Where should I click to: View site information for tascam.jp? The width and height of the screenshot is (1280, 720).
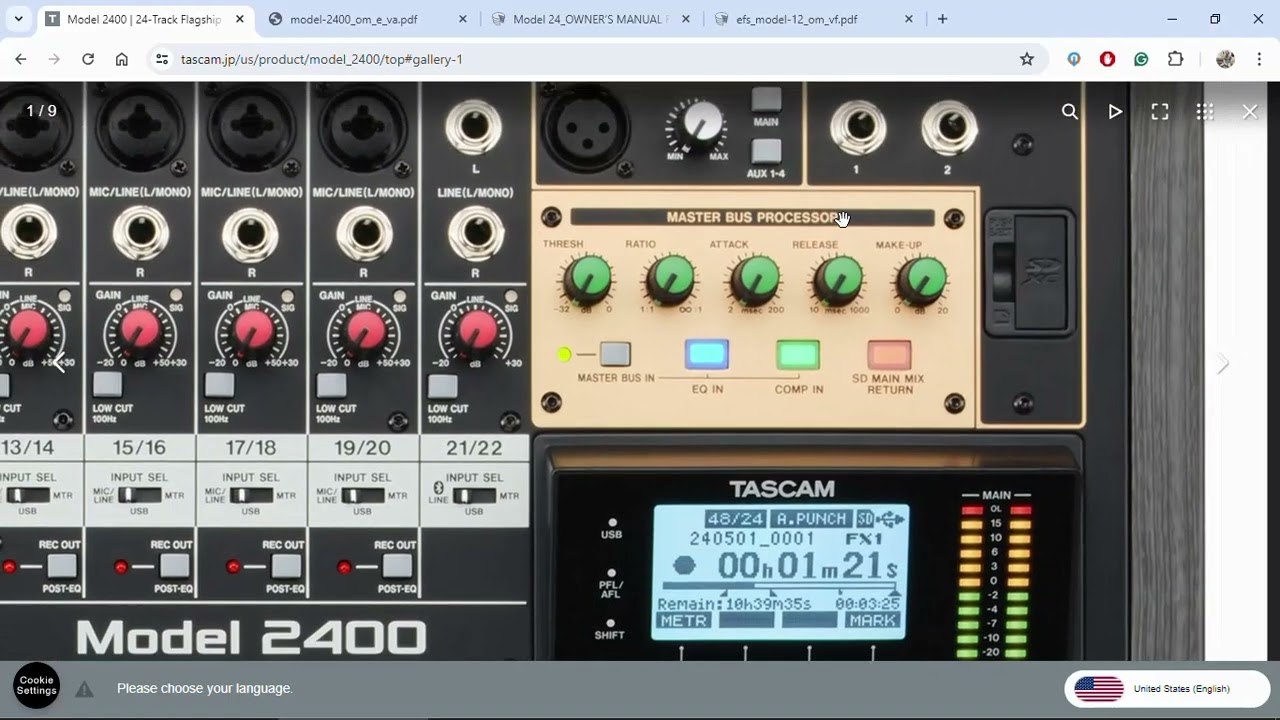[x=162, y=59]
